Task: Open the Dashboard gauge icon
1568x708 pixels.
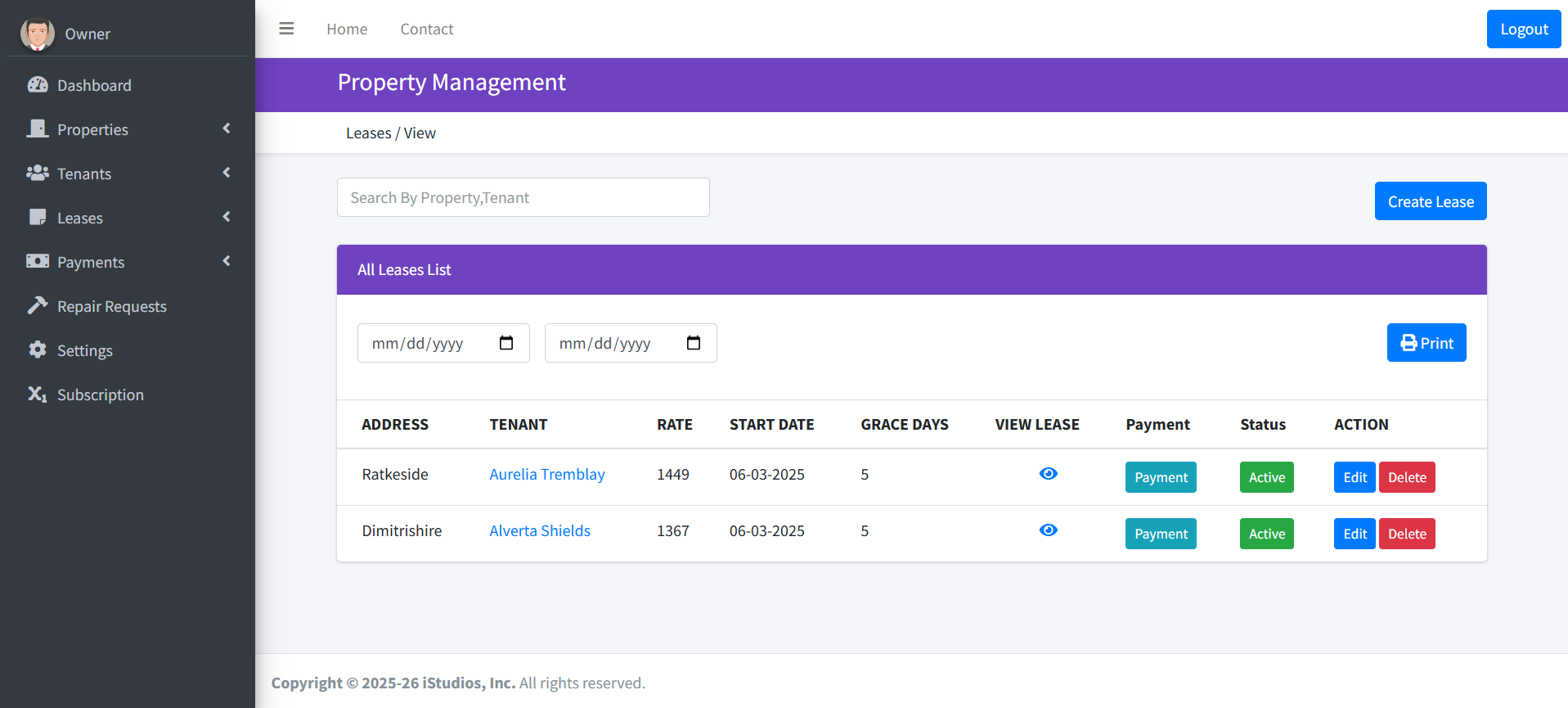Action: pos(38,85)
